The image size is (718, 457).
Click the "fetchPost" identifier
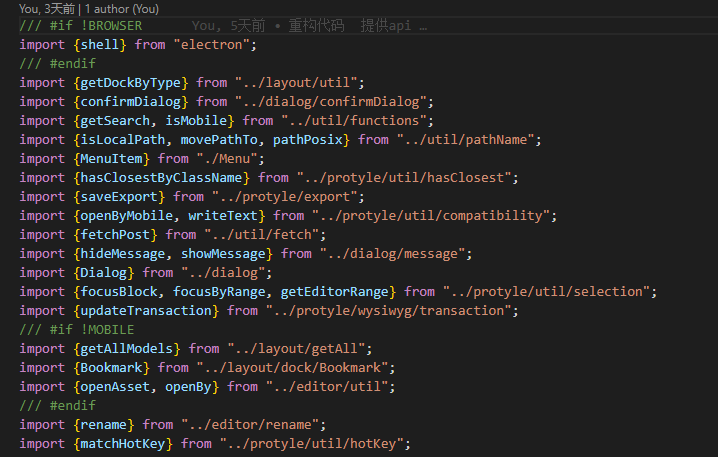(x=115, y=235)
